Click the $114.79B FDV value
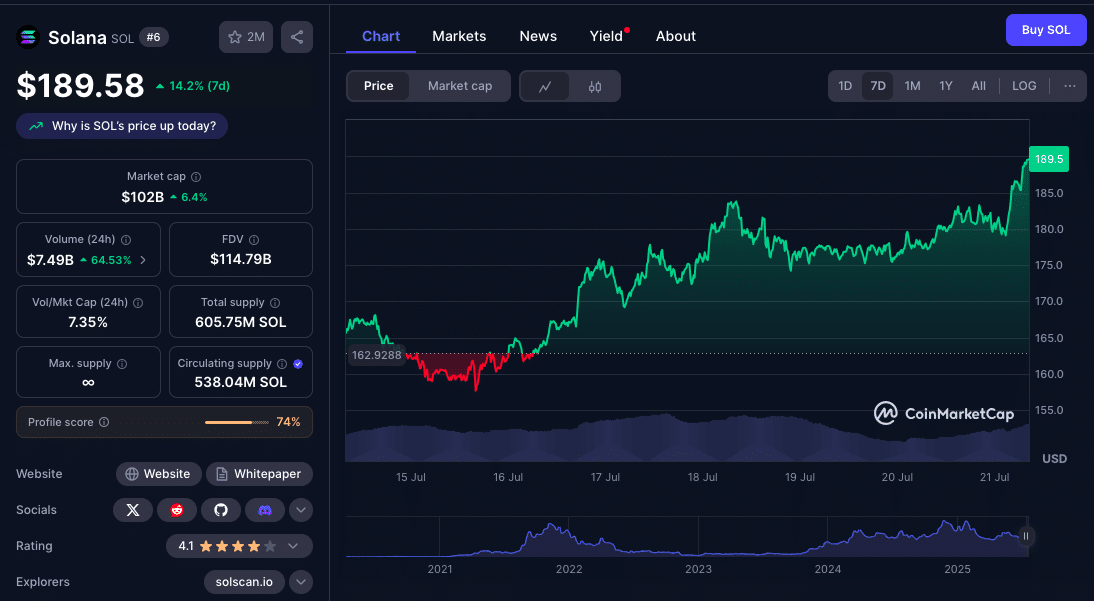 tap(241, 260)
